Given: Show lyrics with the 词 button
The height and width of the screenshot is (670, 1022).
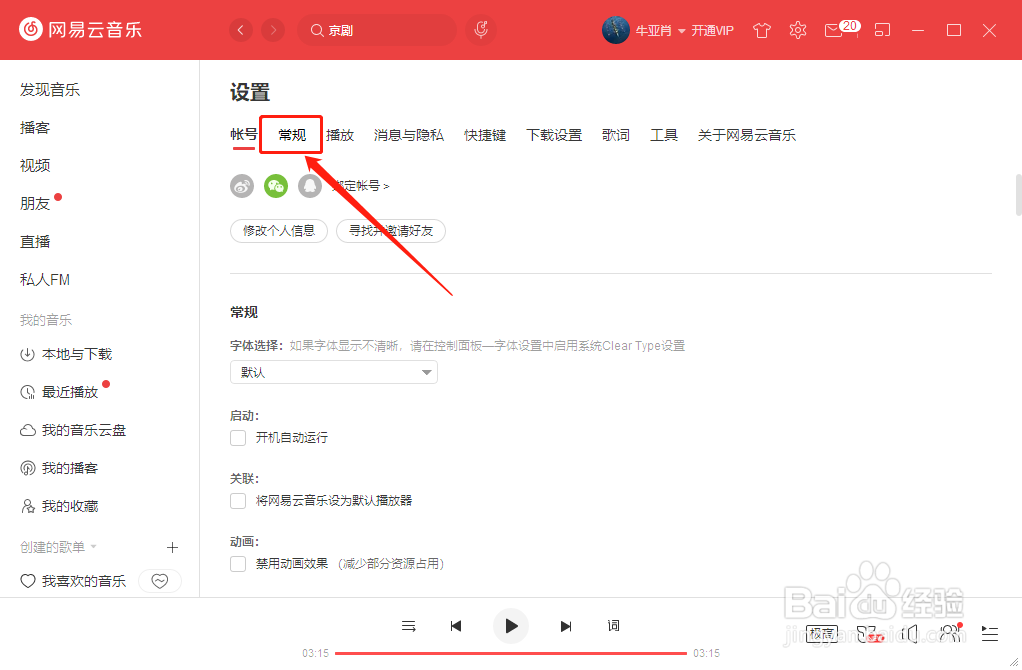Looking at the screenshot, I should click(x=613, y=626).
